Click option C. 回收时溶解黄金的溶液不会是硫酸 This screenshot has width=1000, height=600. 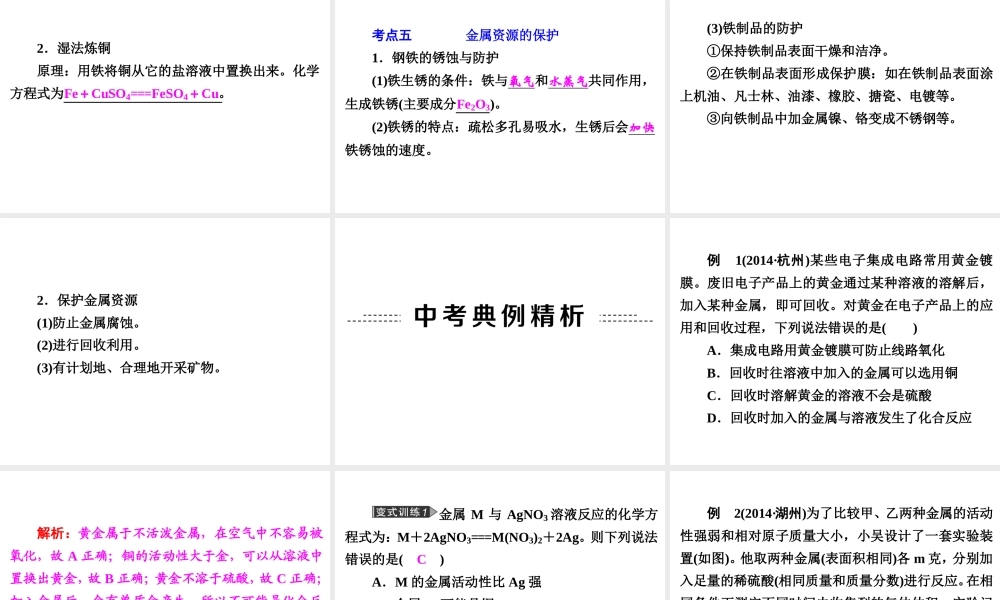(x=819, y=395)
